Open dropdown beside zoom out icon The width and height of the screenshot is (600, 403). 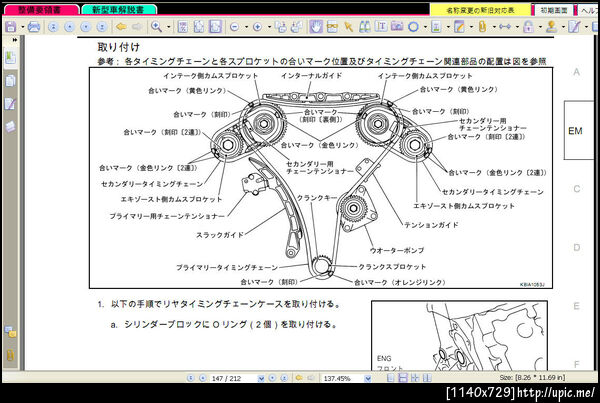[246, 27]
